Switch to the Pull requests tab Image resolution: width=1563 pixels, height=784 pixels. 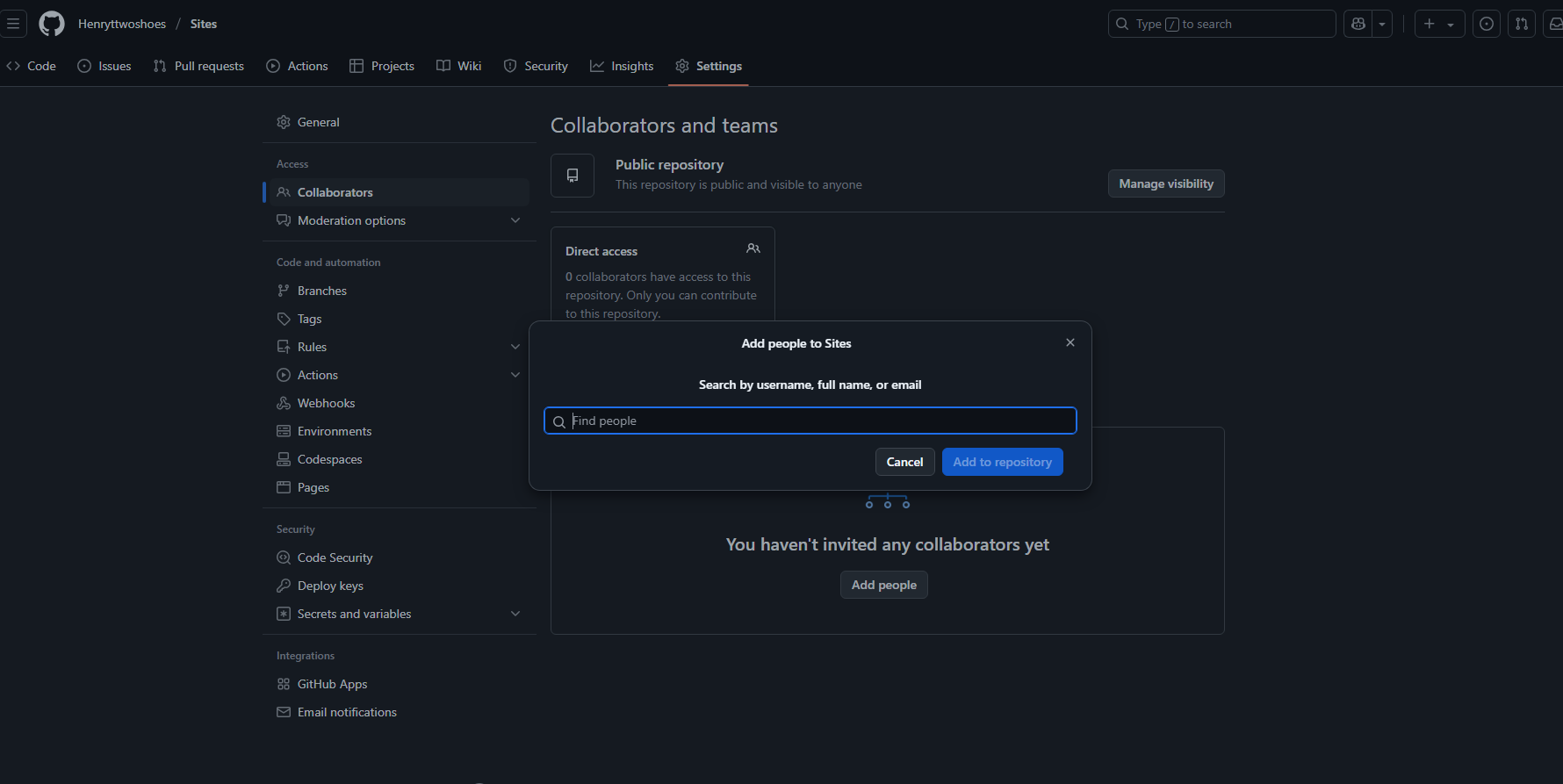[x=198, y=66]
